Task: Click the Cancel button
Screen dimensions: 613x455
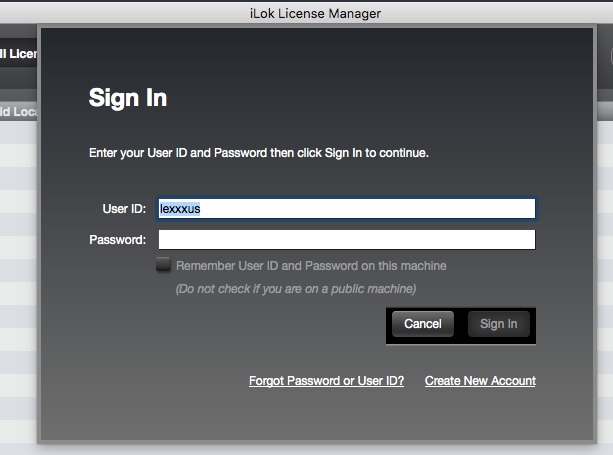Action: tap(423, 324)
